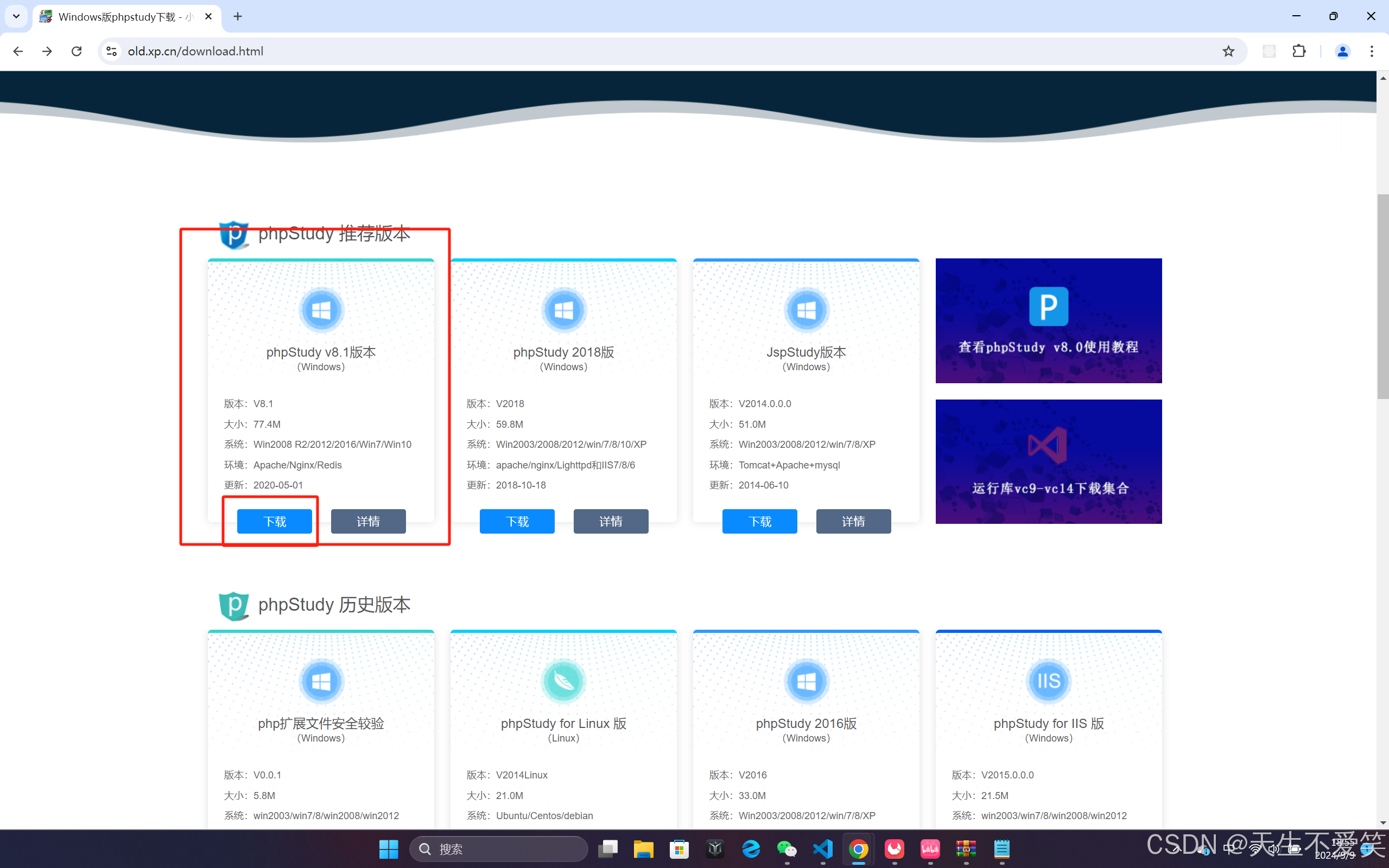Viewport: 1389px width, 868px height.
Task: Click the 大小: 77.4M line
Action: click(252, 425)
